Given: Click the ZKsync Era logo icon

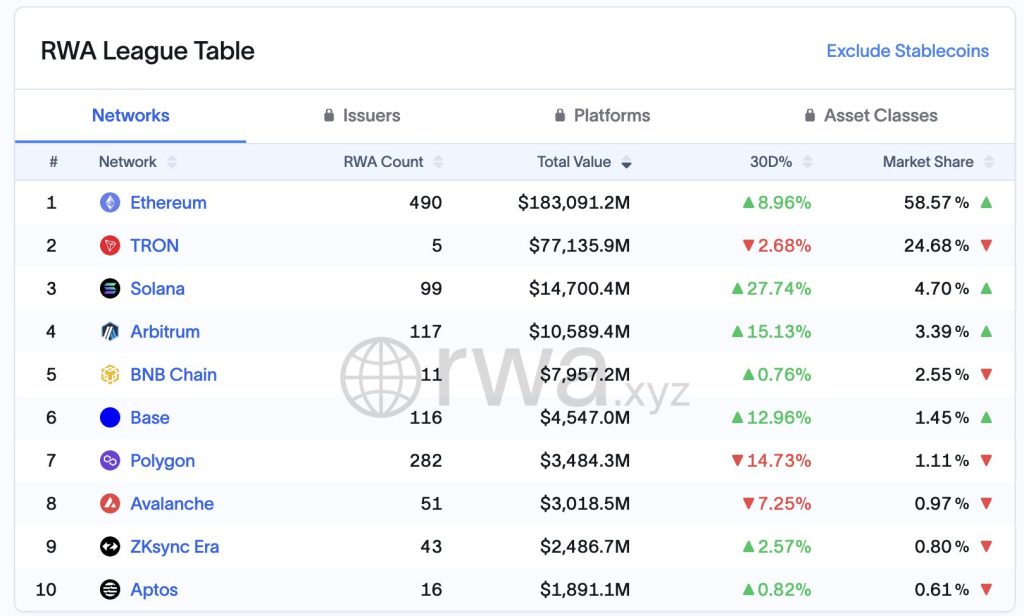Looking at the screenshot, I should 110,547.
